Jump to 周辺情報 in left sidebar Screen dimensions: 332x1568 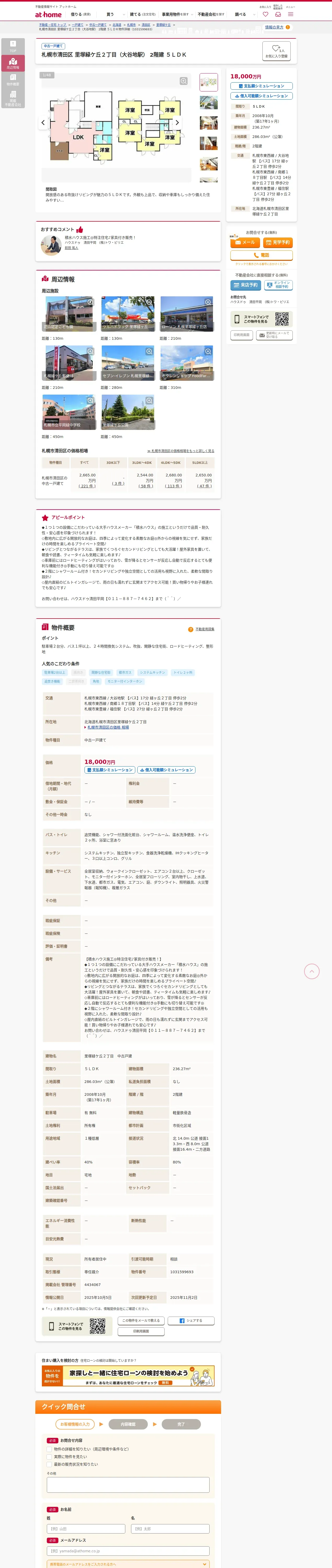13,63
